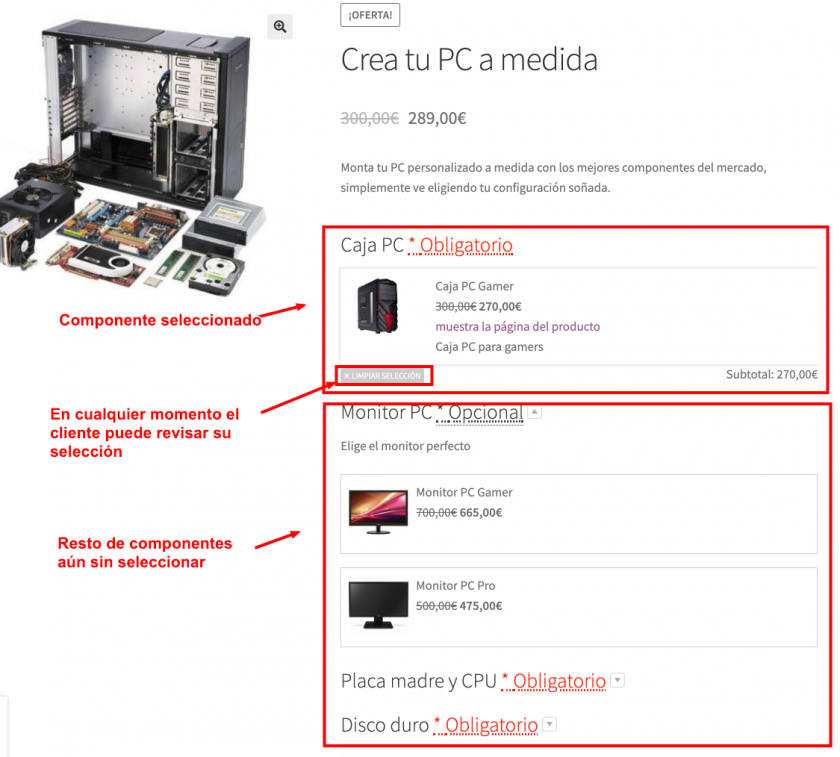Select the Monitor PC Pro option

579,606
